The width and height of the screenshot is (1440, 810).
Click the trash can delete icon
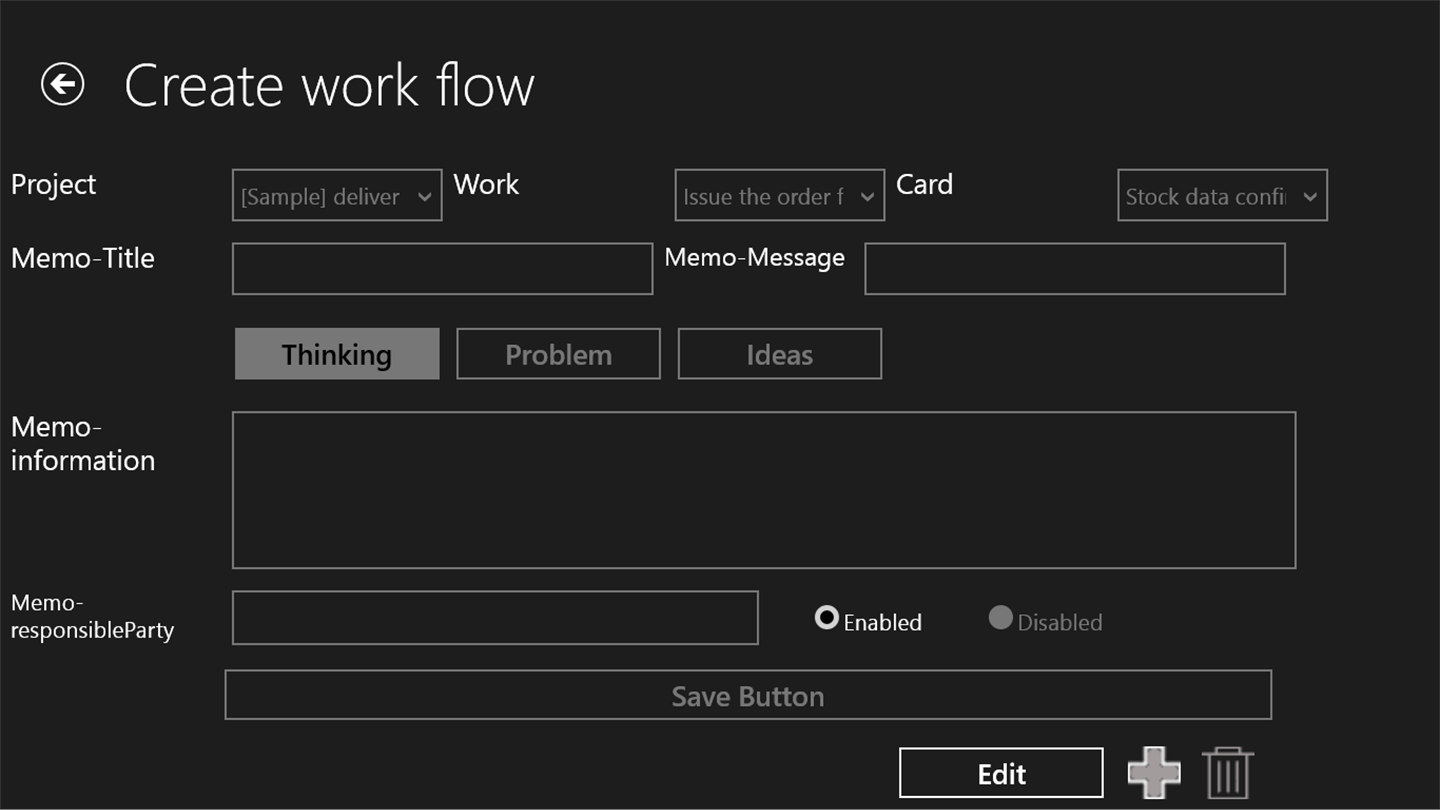tap(1228, 773)
